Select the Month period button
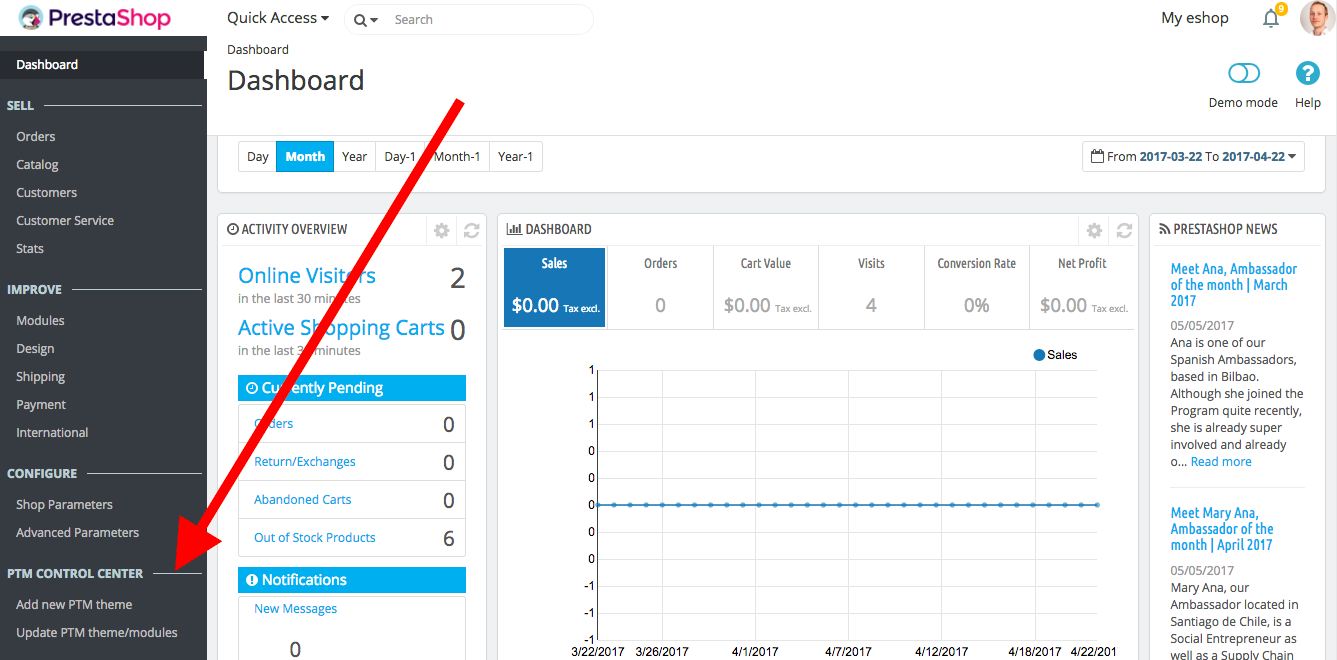1337x660 pixels. click(x=305, y=156)
